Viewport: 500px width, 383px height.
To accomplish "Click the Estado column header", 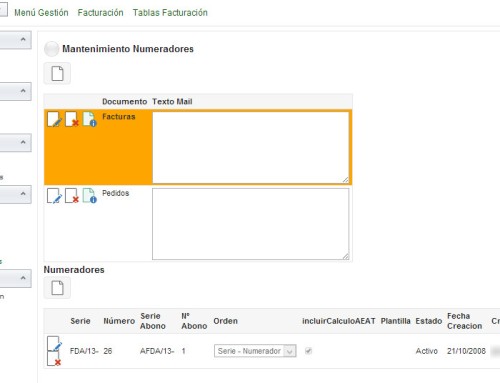I will (429, 321).
